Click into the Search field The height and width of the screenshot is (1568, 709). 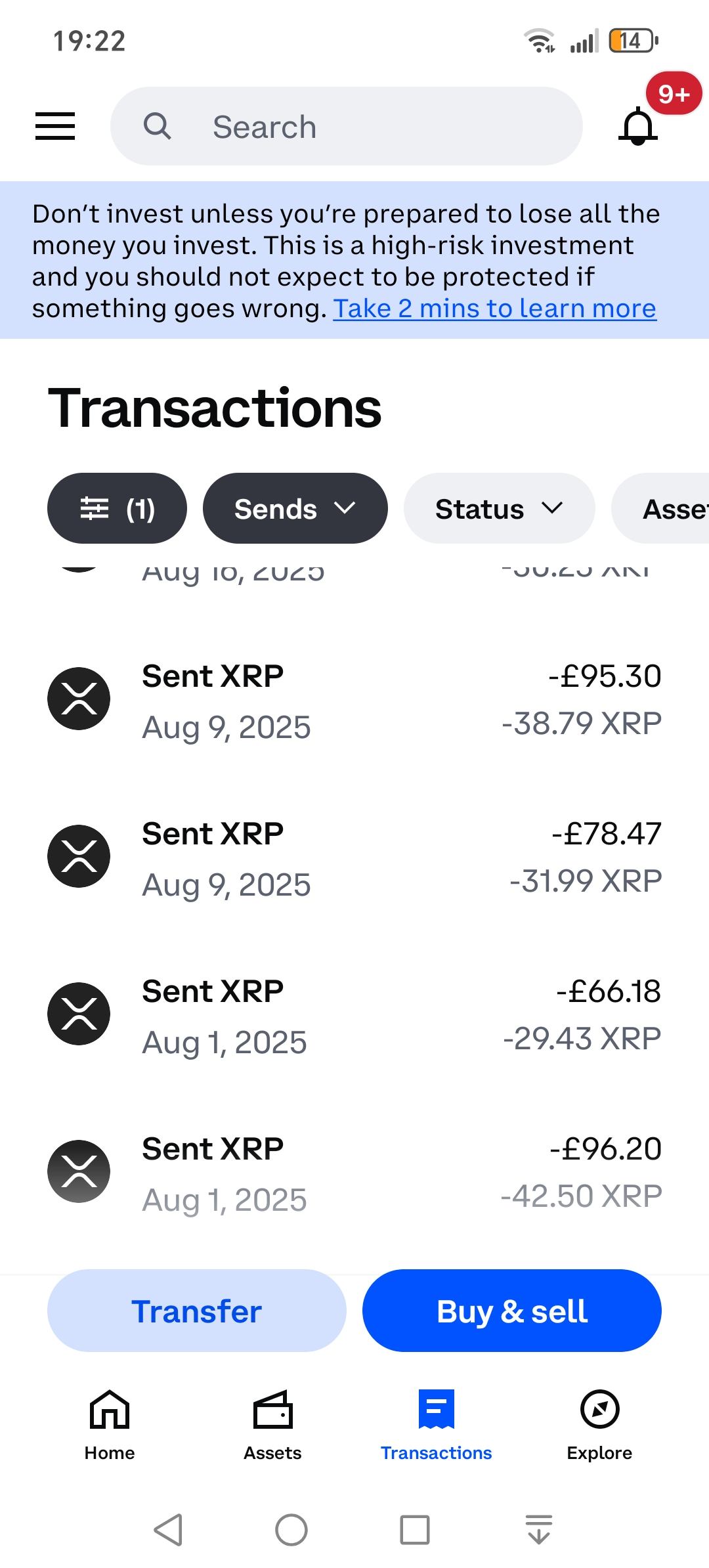368,127
